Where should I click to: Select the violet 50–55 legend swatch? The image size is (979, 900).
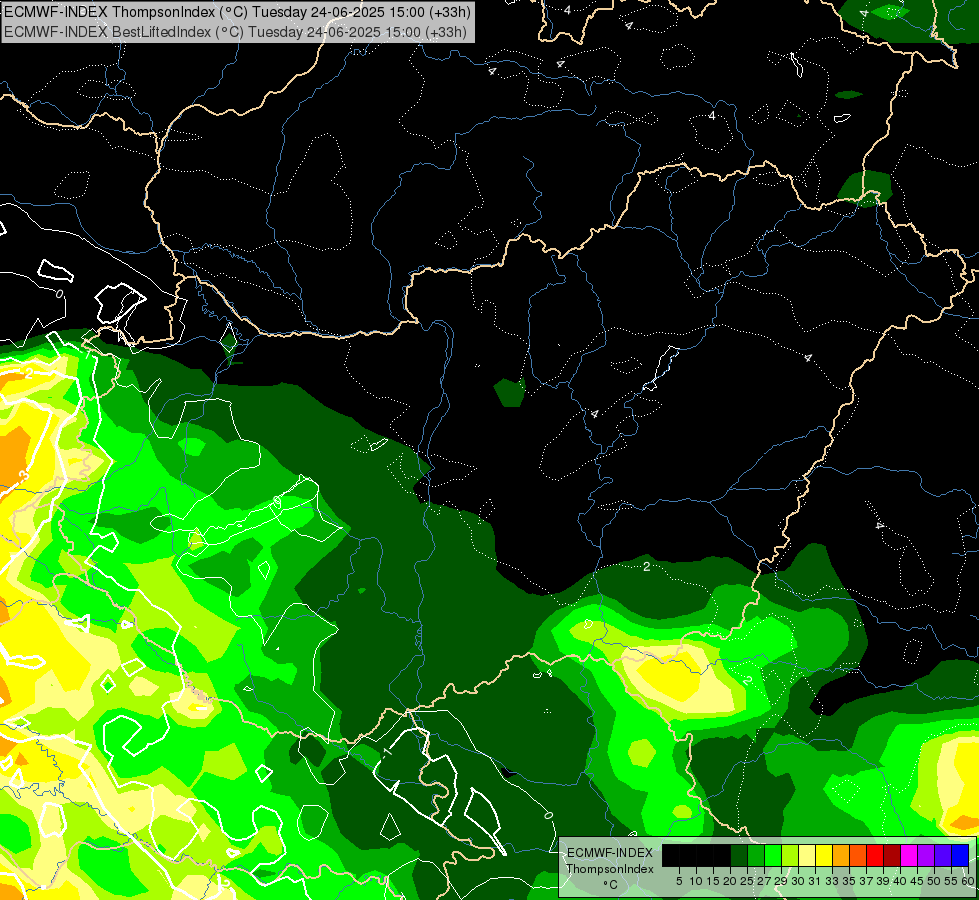943,855
